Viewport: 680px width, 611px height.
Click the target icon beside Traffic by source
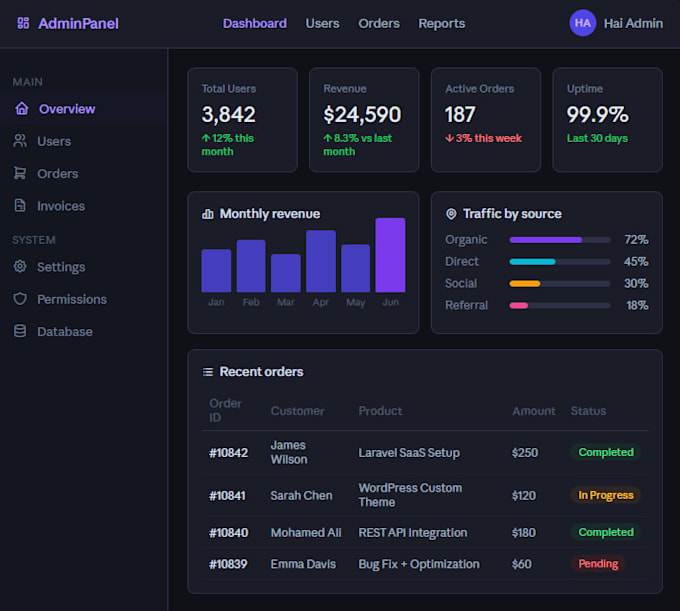[x=451, y=214]
